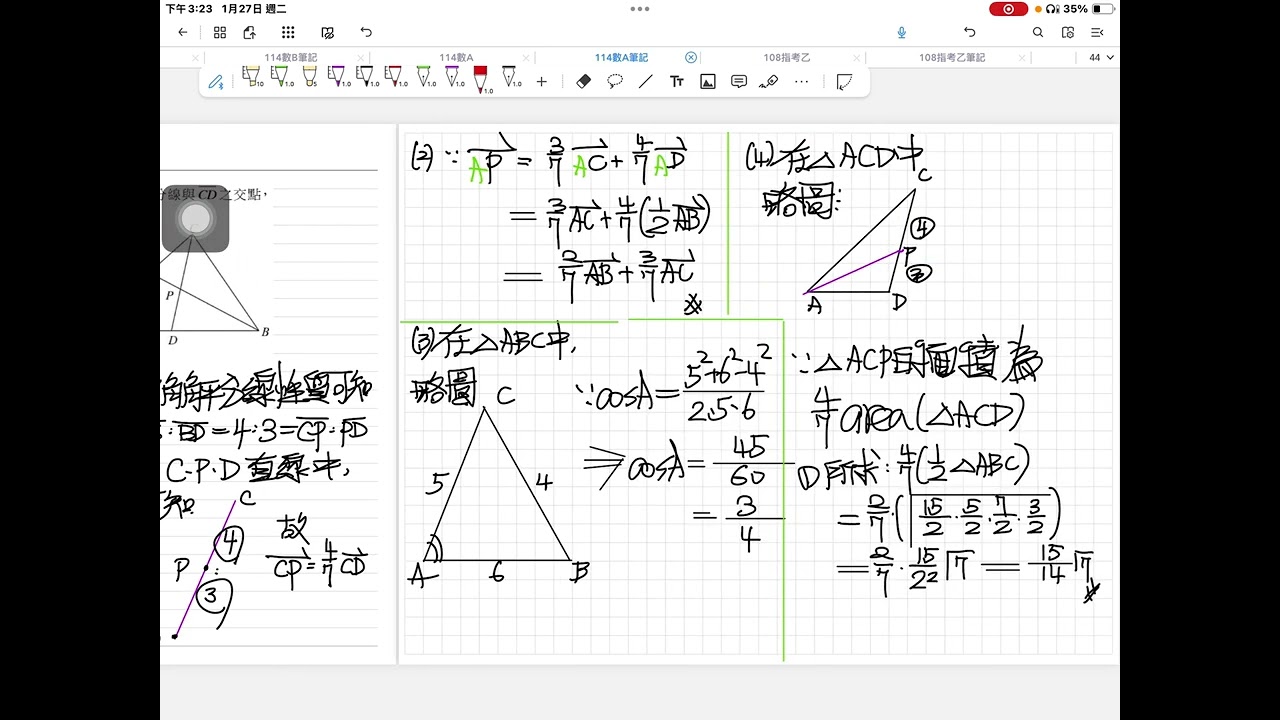1280x720 pixels.
Task: Toggle the red screen recording indicator
Action: click(1008, 9)
